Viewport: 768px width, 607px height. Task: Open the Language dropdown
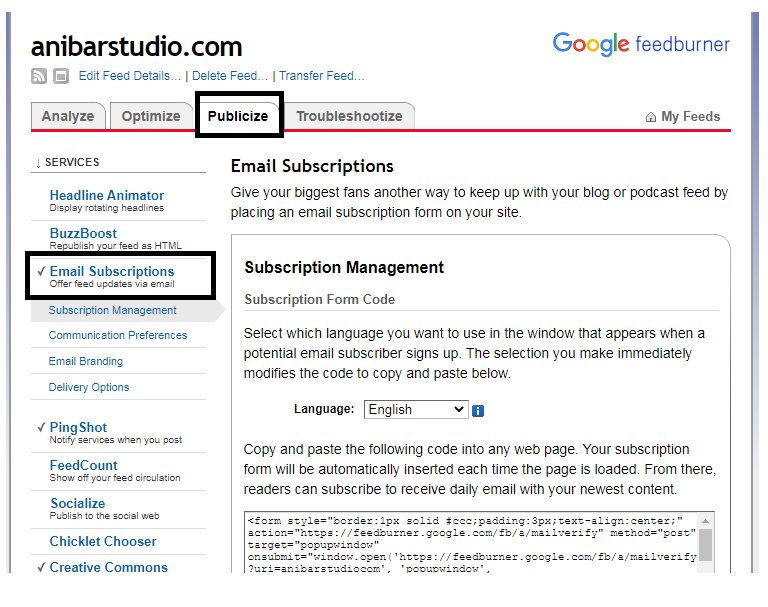tap(416, 410)
